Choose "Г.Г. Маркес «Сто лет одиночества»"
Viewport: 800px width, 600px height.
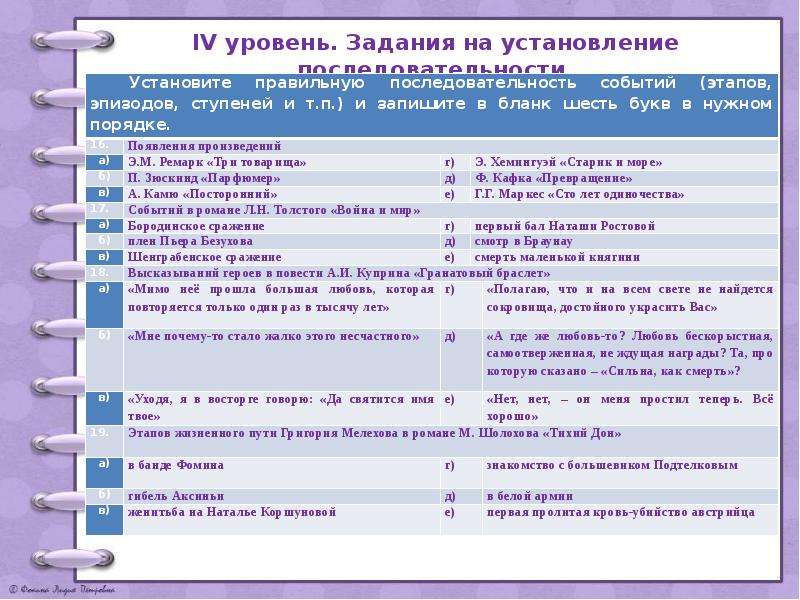579,194
